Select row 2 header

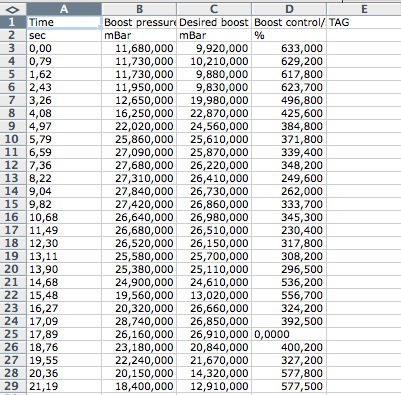[13, 35]
